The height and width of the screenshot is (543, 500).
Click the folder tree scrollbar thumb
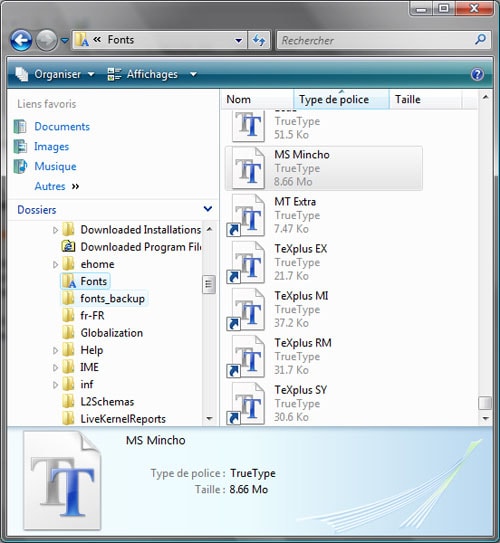tap(209, 284)
